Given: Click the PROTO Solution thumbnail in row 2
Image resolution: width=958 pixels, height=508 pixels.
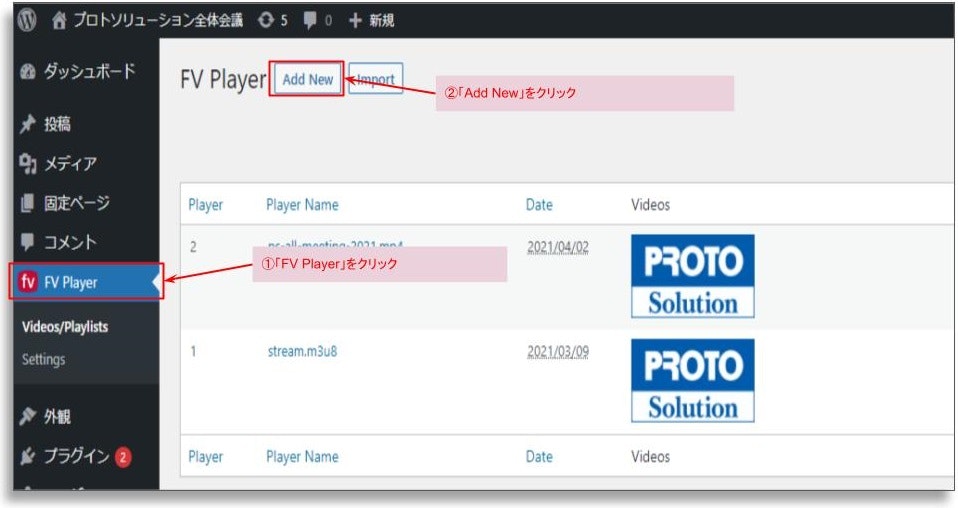Looking at the screenshot, I should click(693, 276).
